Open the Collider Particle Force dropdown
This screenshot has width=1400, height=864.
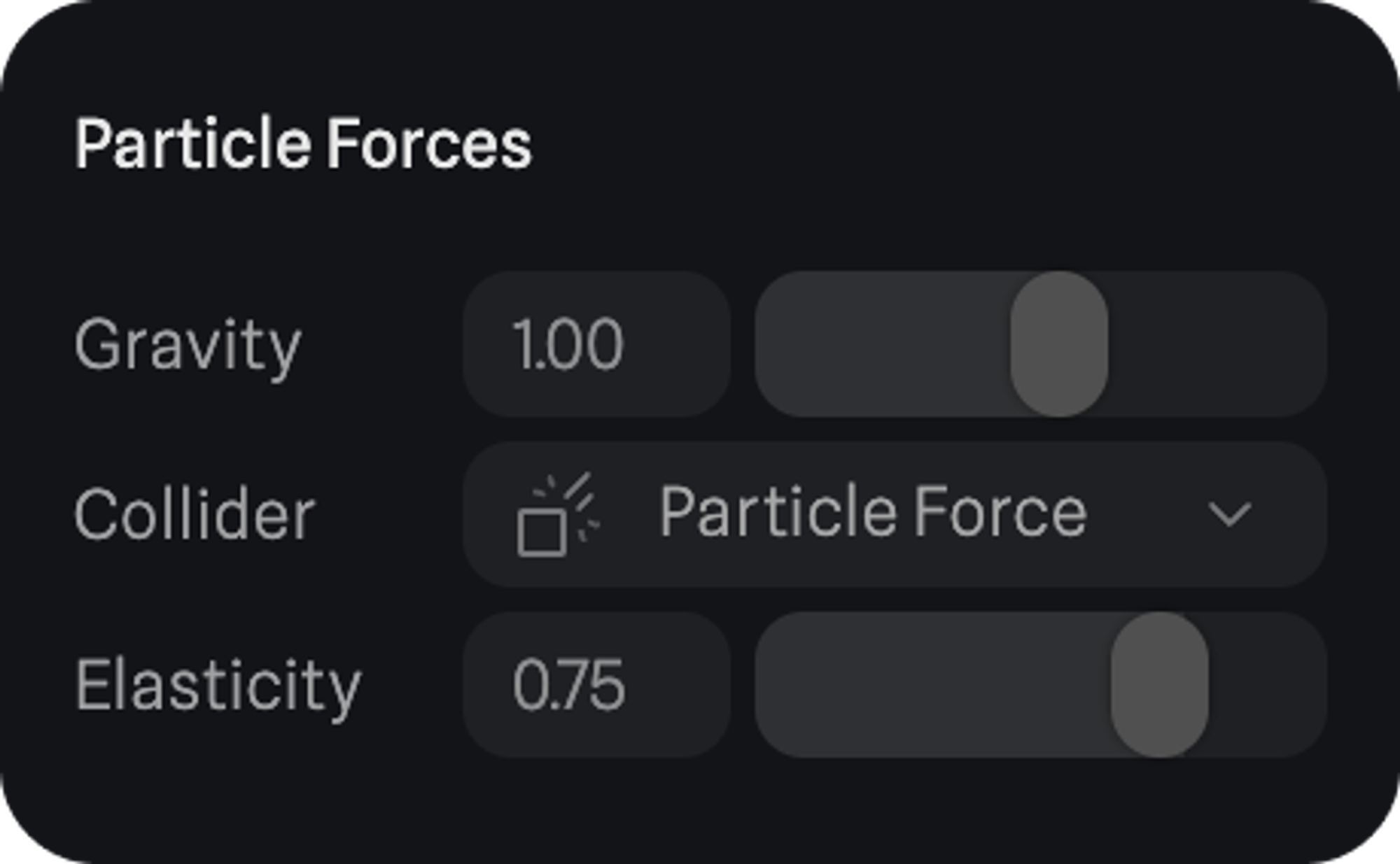click(895, 515)
